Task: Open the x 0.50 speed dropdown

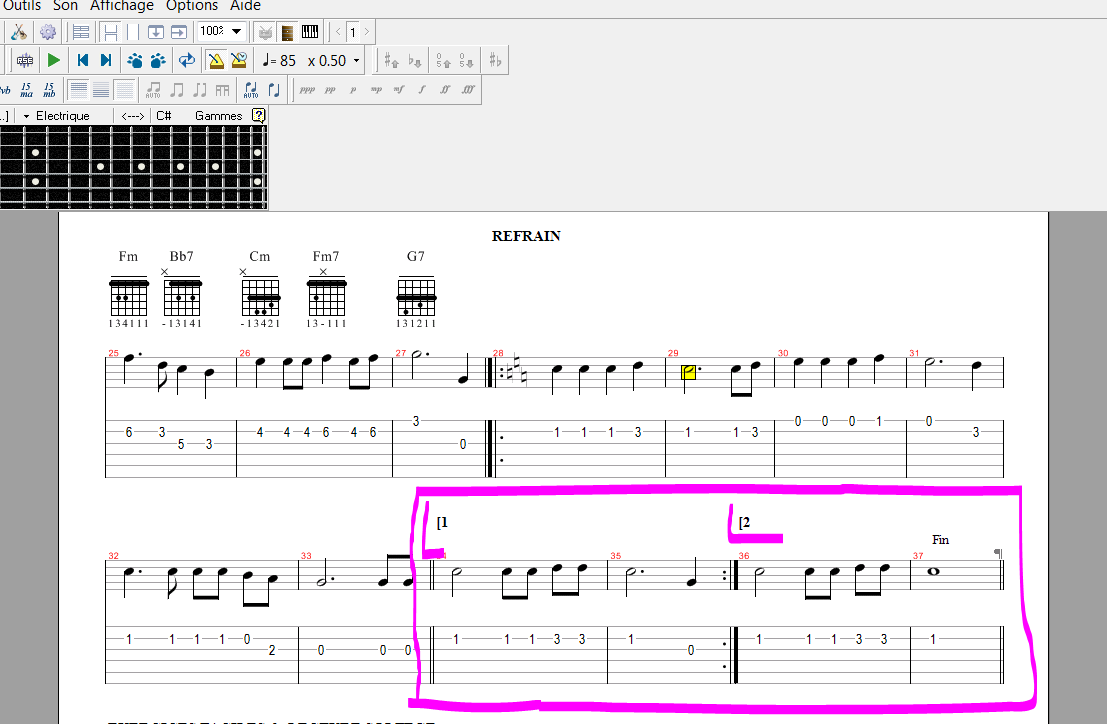Action: [333, 61]
